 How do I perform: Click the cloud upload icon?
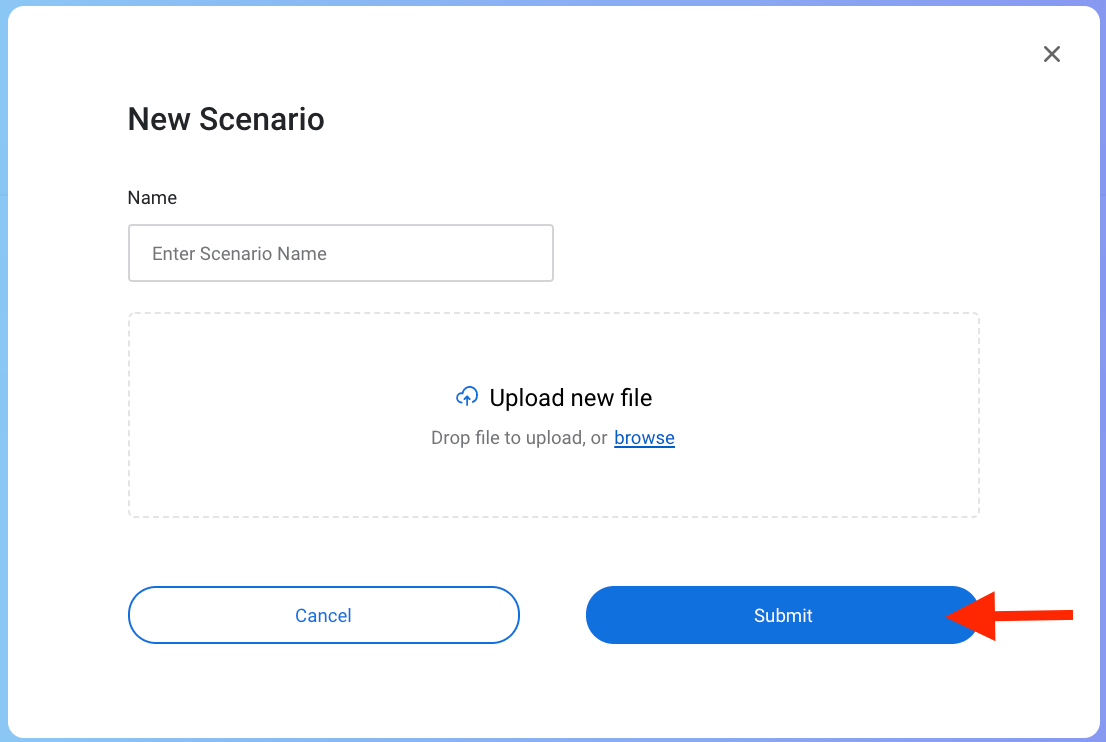coord(467,397)
